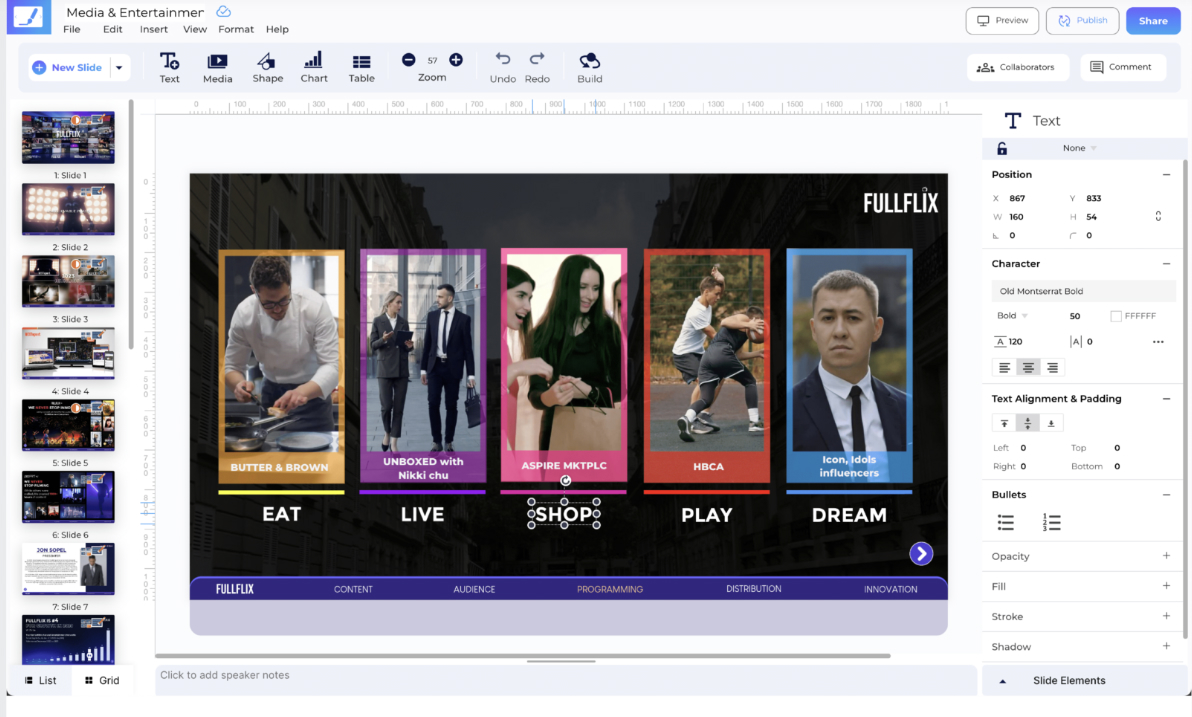Click the slide panel vertical scrollbar
The image size is (1192, 717).
click(x=131, y=224)
